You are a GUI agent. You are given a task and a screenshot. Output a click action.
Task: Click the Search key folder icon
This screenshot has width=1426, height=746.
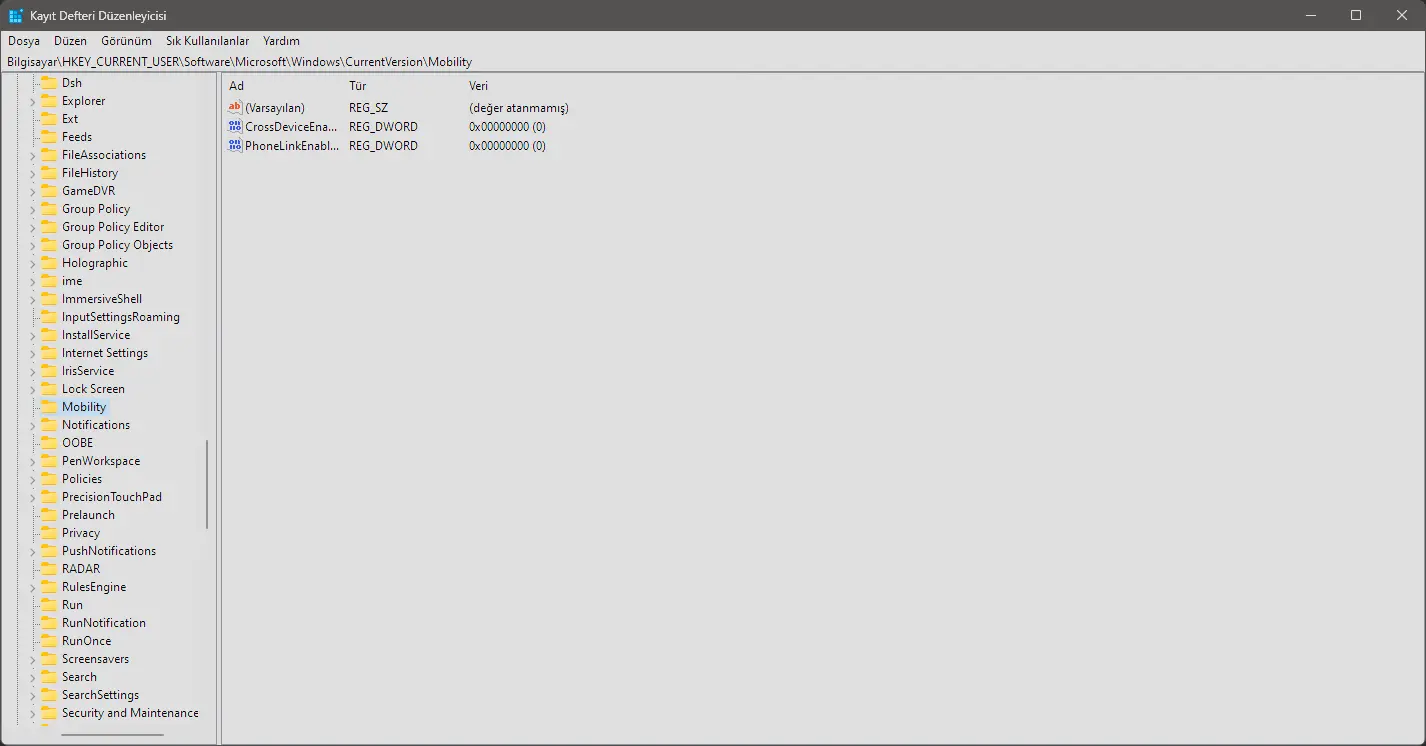48,677
